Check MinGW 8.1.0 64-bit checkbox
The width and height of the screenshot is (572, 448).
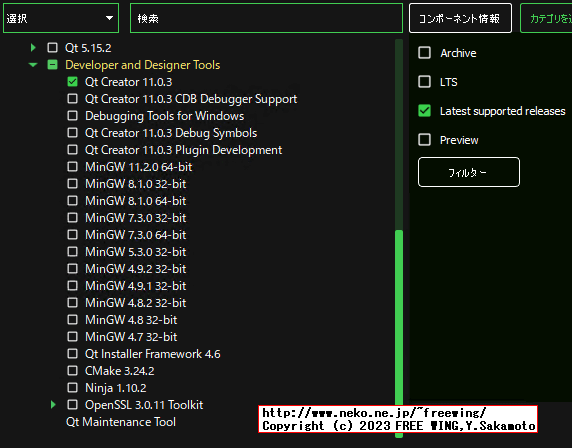pyautogui.click(x=73, y=201)
